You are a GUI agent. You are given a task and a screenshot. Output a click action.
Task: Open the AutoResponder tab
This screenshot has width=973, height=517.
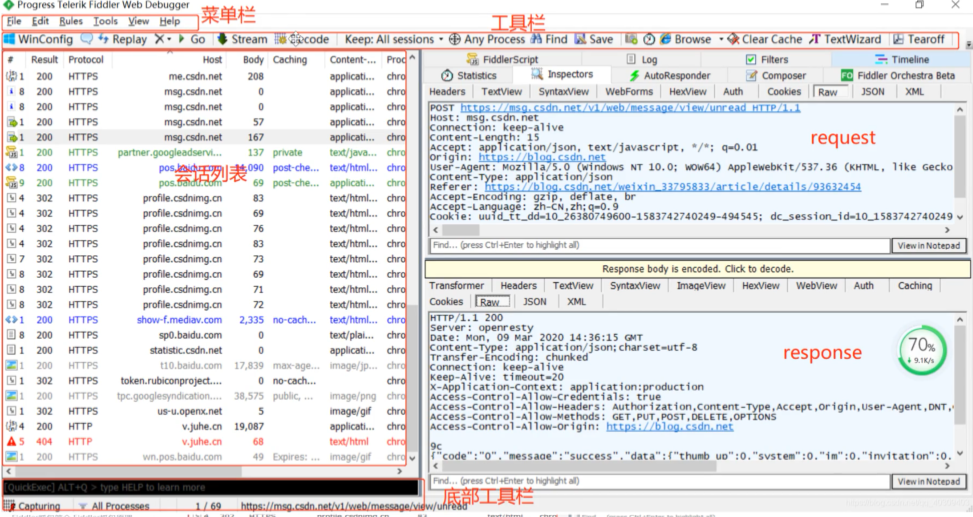670,75
